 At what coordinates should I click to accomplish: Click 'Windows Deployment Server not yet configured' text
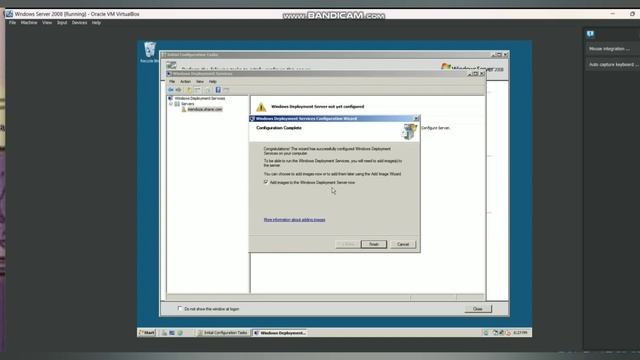318,107
